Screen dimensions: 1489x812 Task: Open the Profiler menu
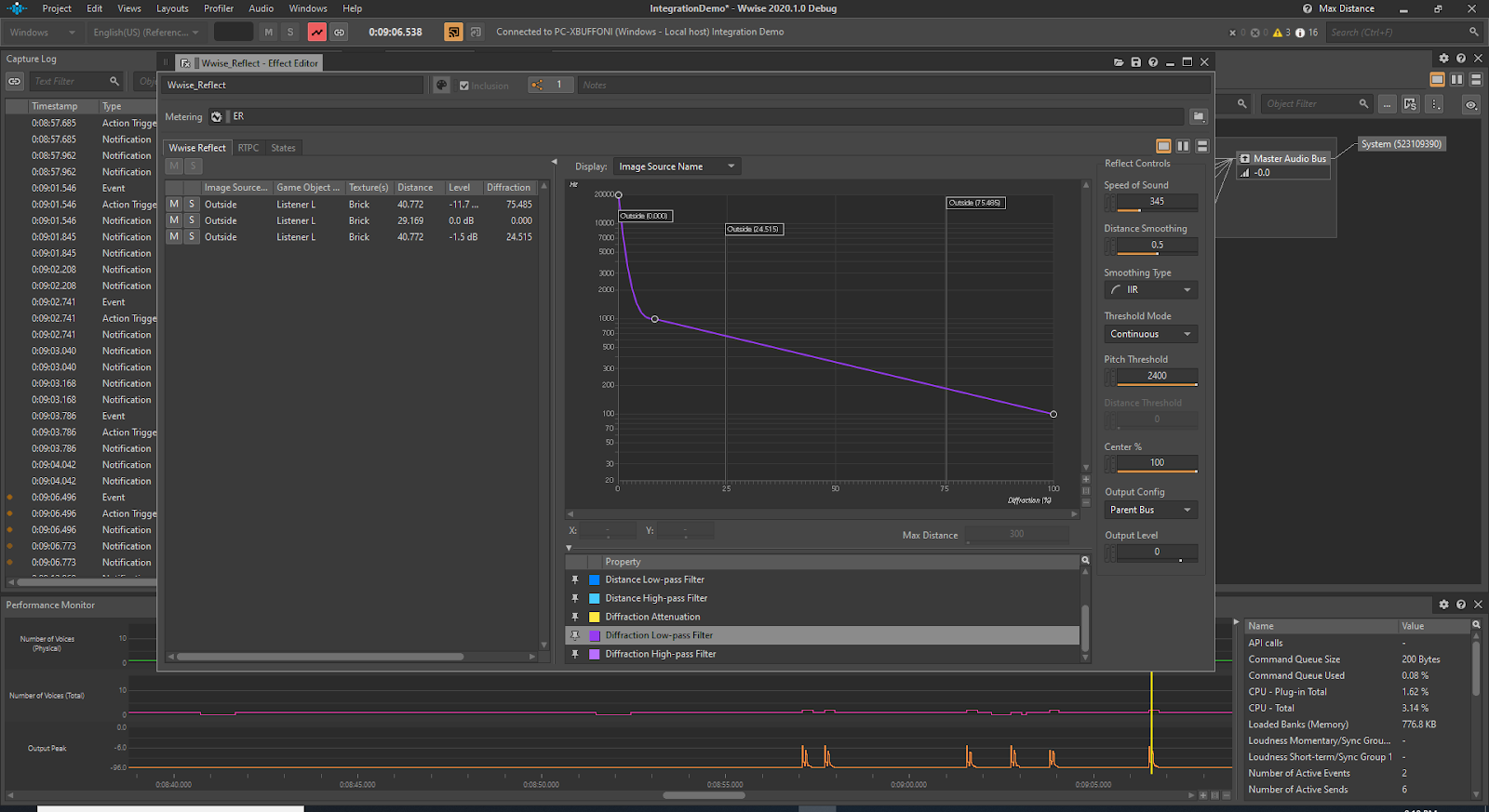[219, 8]
